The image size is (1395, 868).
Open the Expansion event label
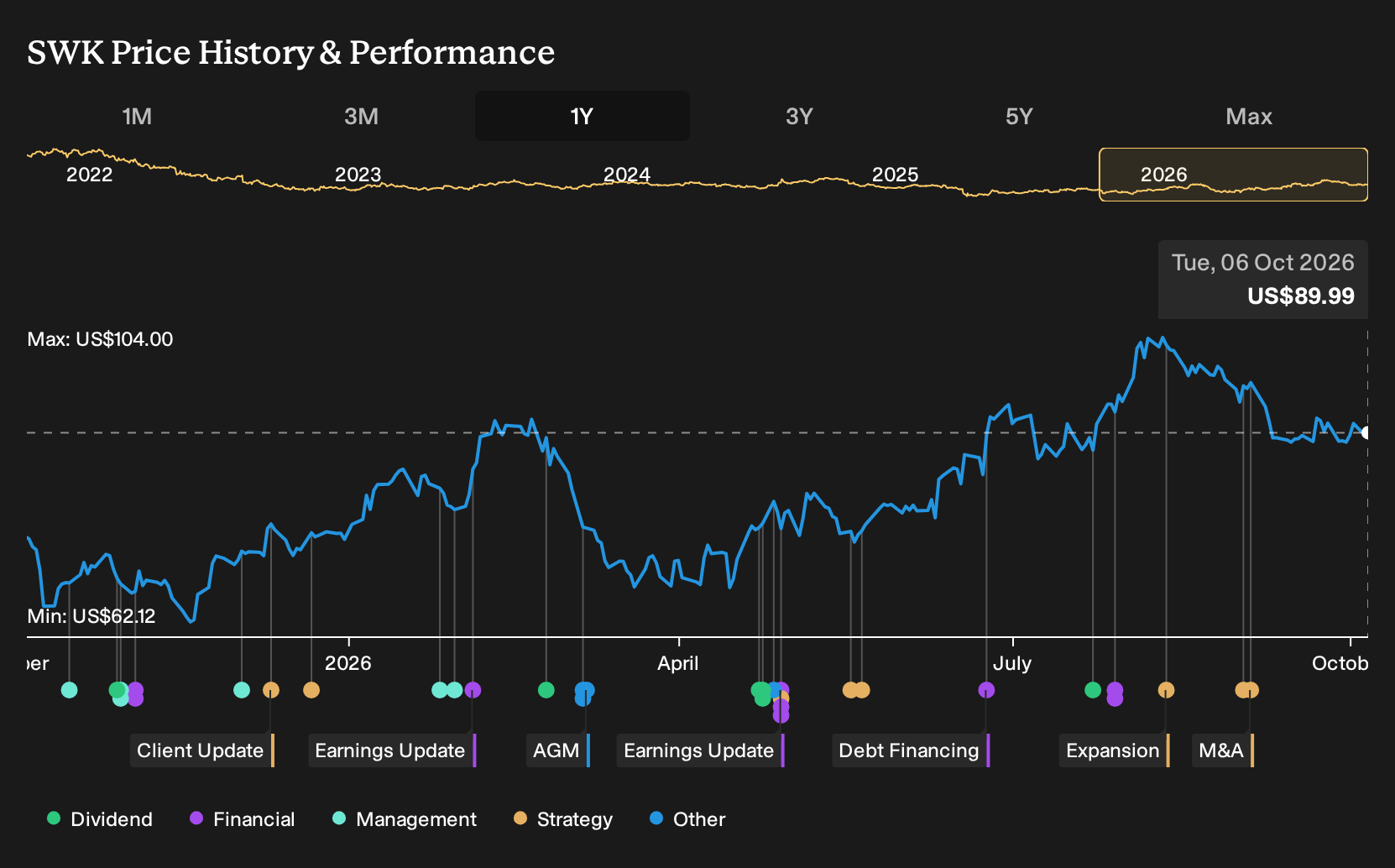pos(1115,750)
